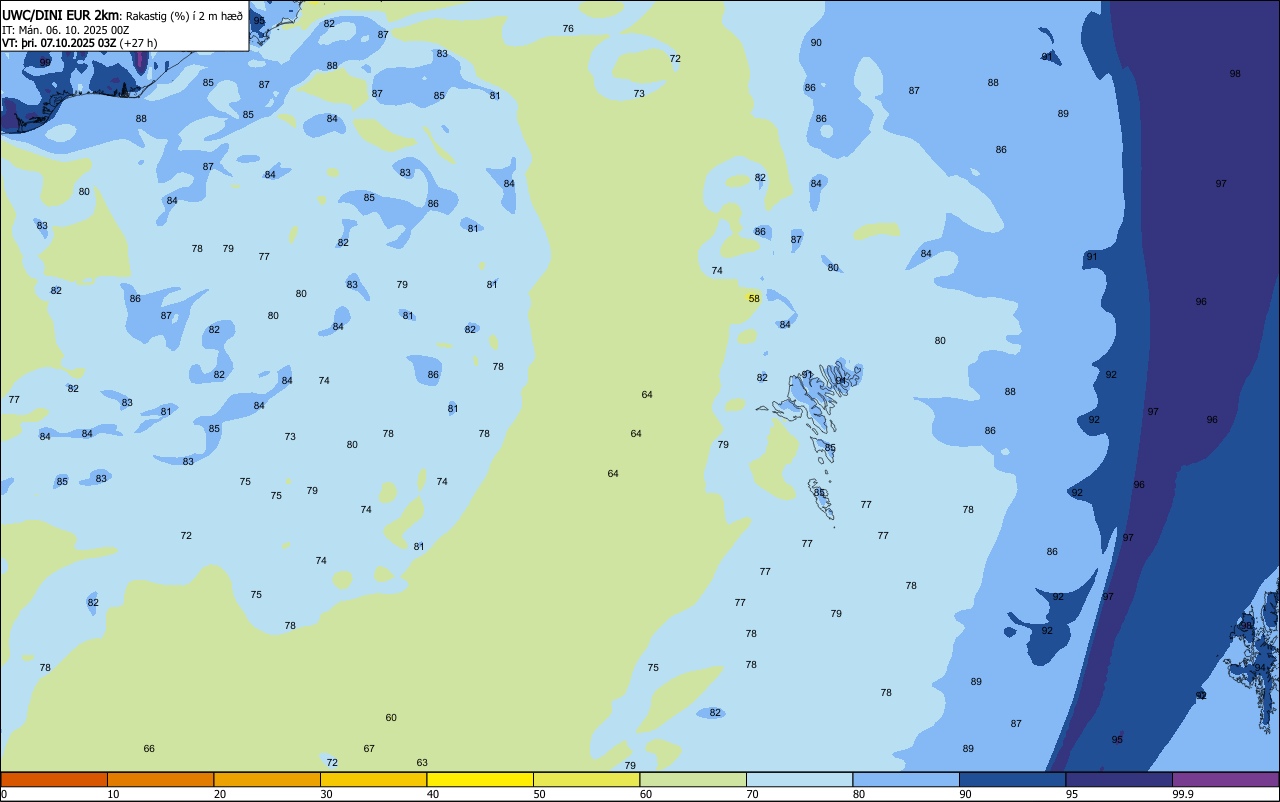Click the 20–30 amber legend swatch
The height and width of the screenshot is (802, 1280).
pyautogui.click(x=267, y=779)
